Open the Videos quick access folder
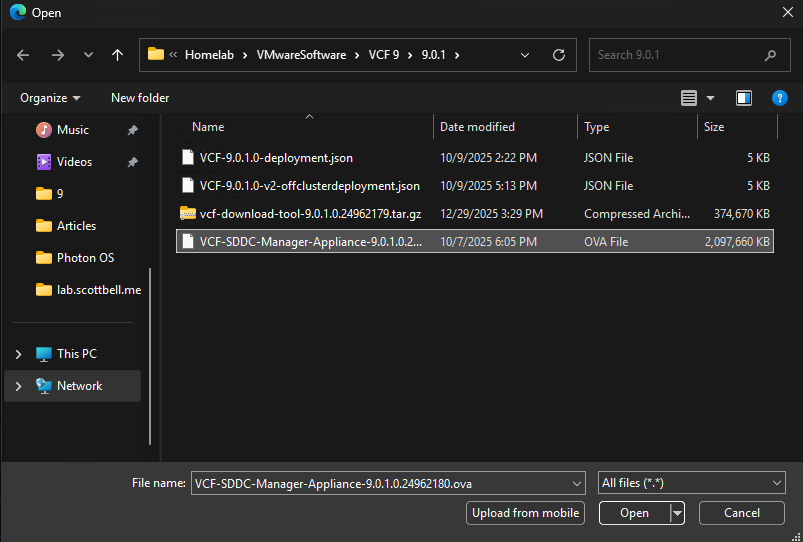The width and height of the screenshot is (803, 542). (74, 162)
